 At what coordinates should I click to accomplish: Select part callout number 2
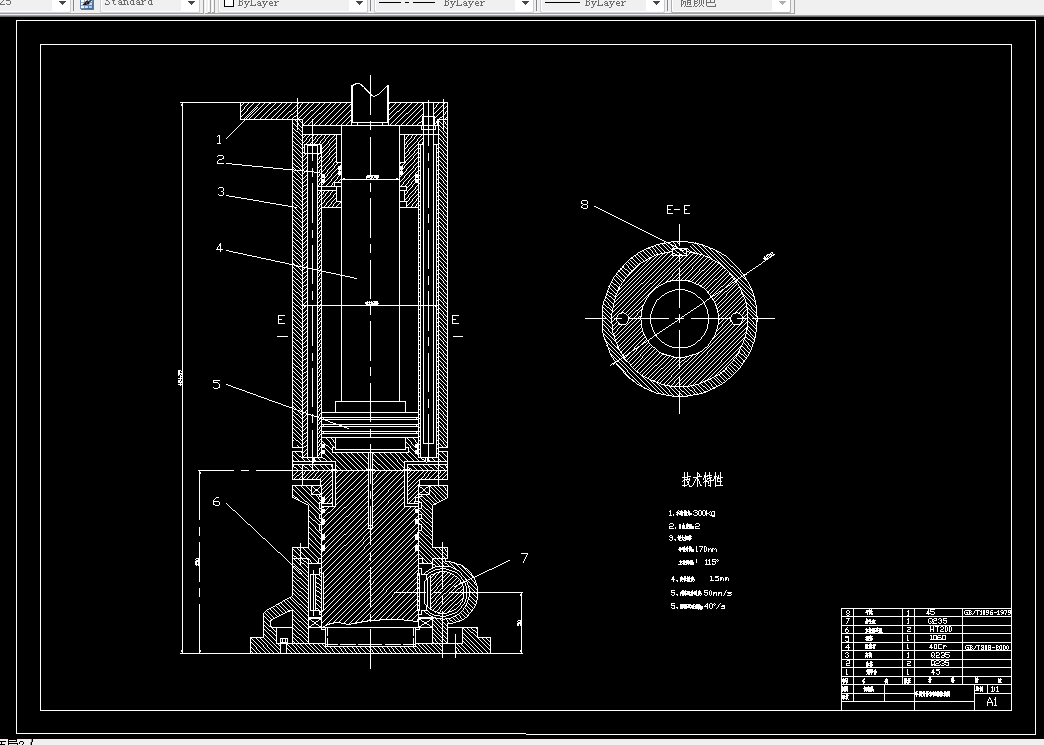point(220,160)
